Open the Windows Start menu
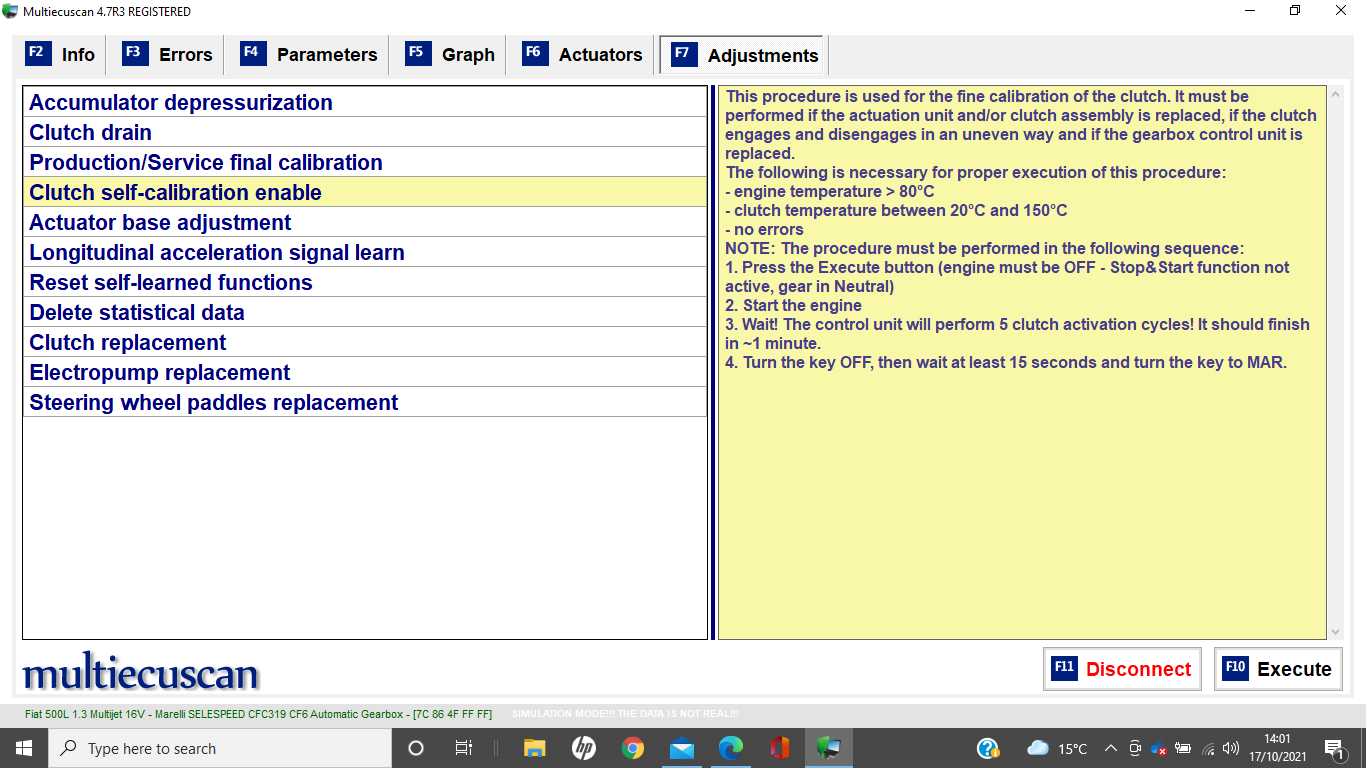 (x=24, y=748)
